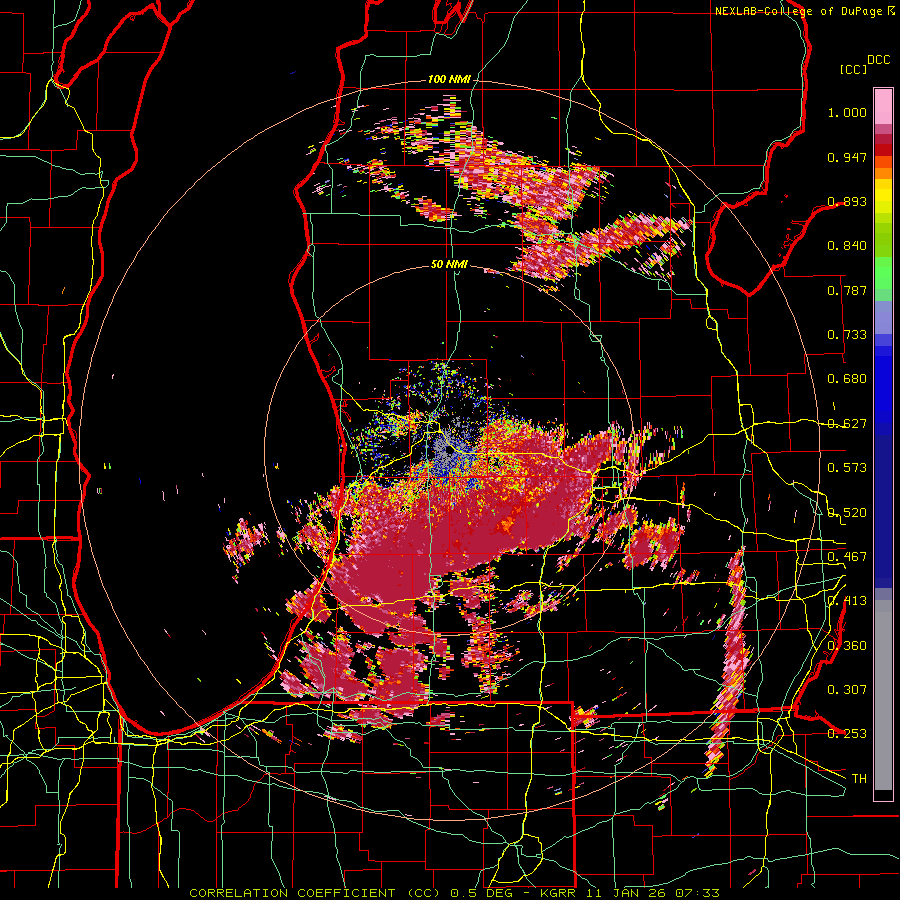Click the 0.680 color scale label
Viewport: 900px width, 900px height.
point(847,379)
